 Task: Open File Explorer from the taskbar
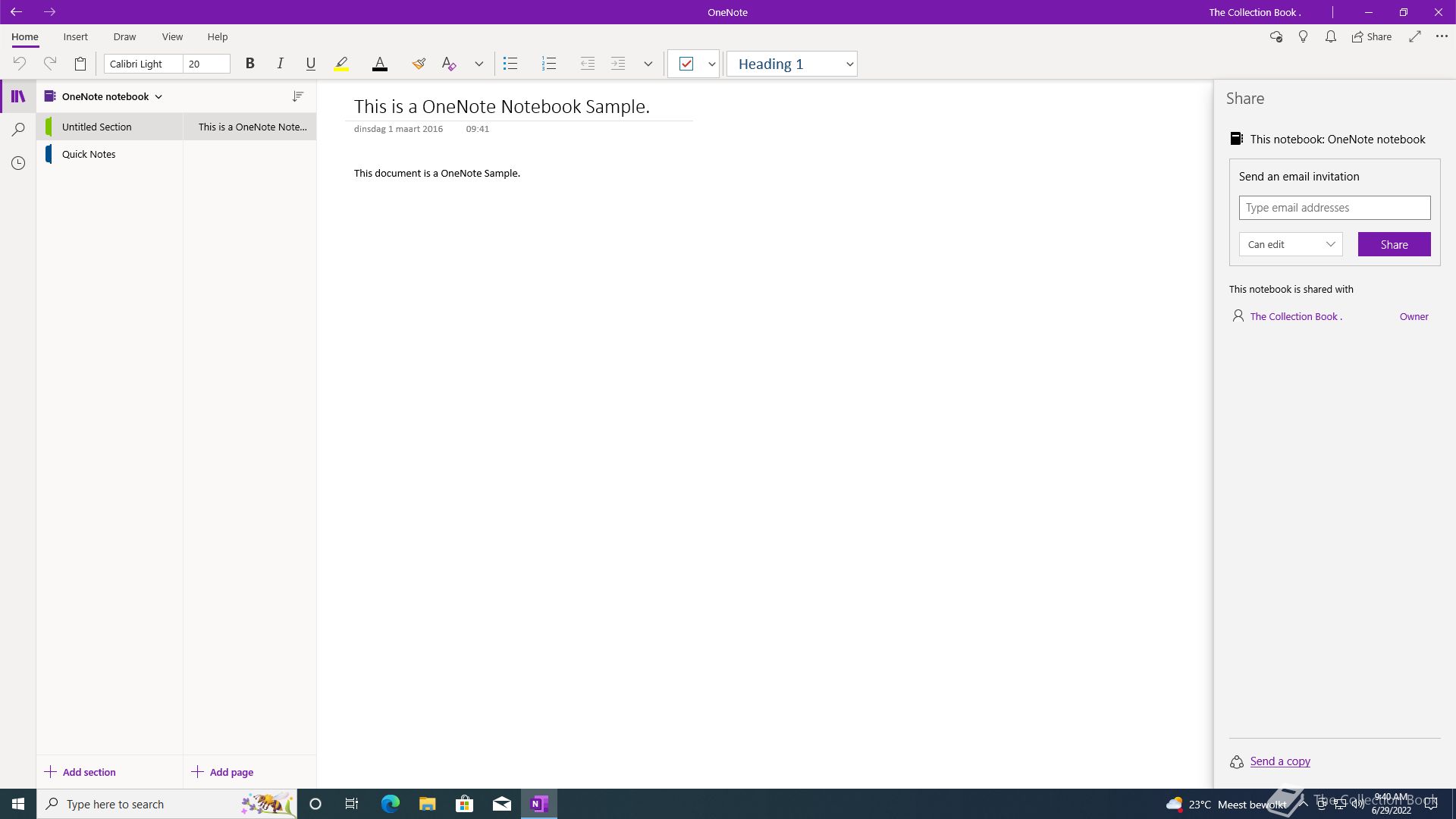click(x=427, y=804)
